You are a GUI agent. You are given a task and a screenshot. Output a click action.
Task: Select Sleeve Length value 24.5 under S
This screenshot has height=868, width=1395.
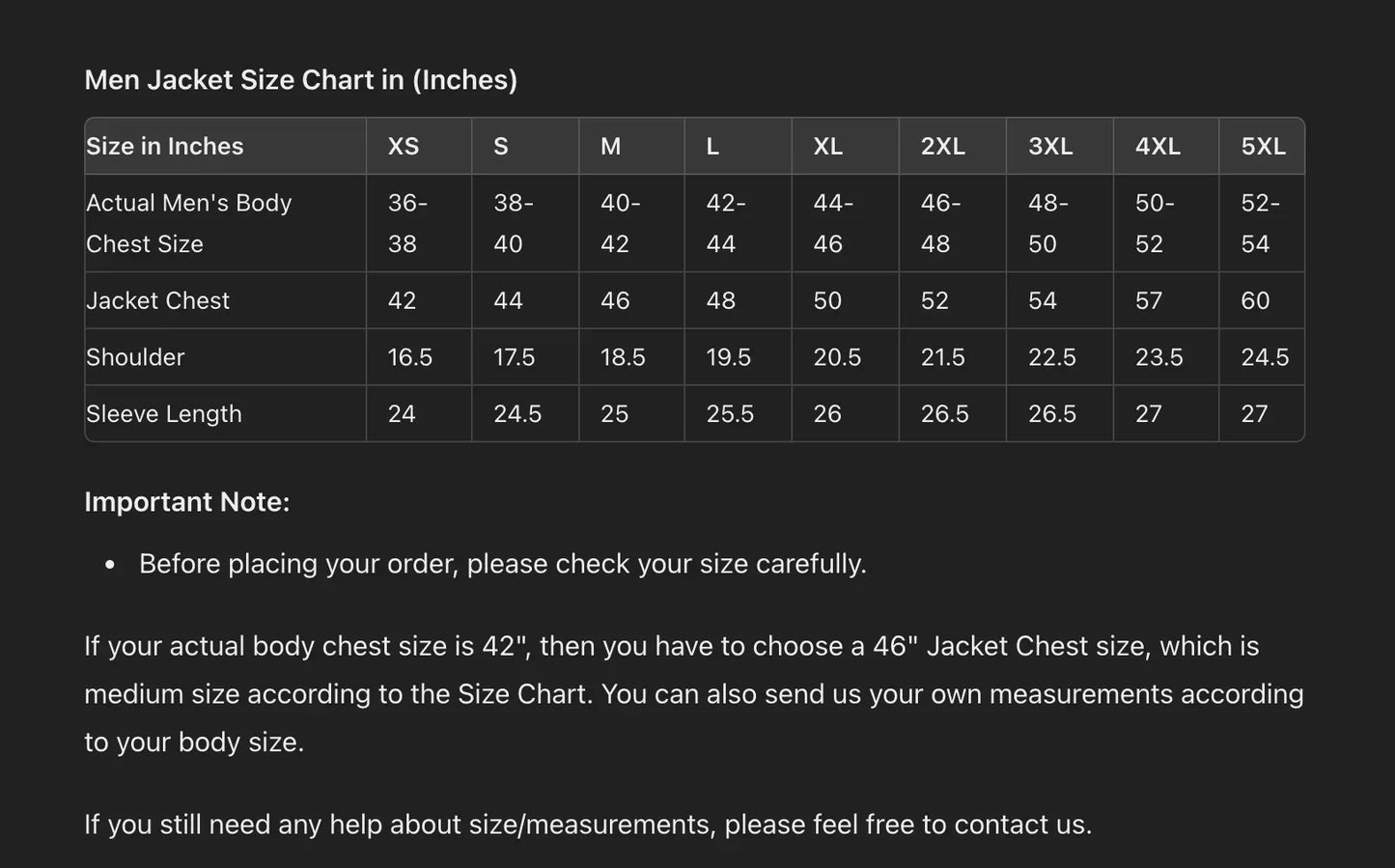pyautogui.click(x=517, y=414)
